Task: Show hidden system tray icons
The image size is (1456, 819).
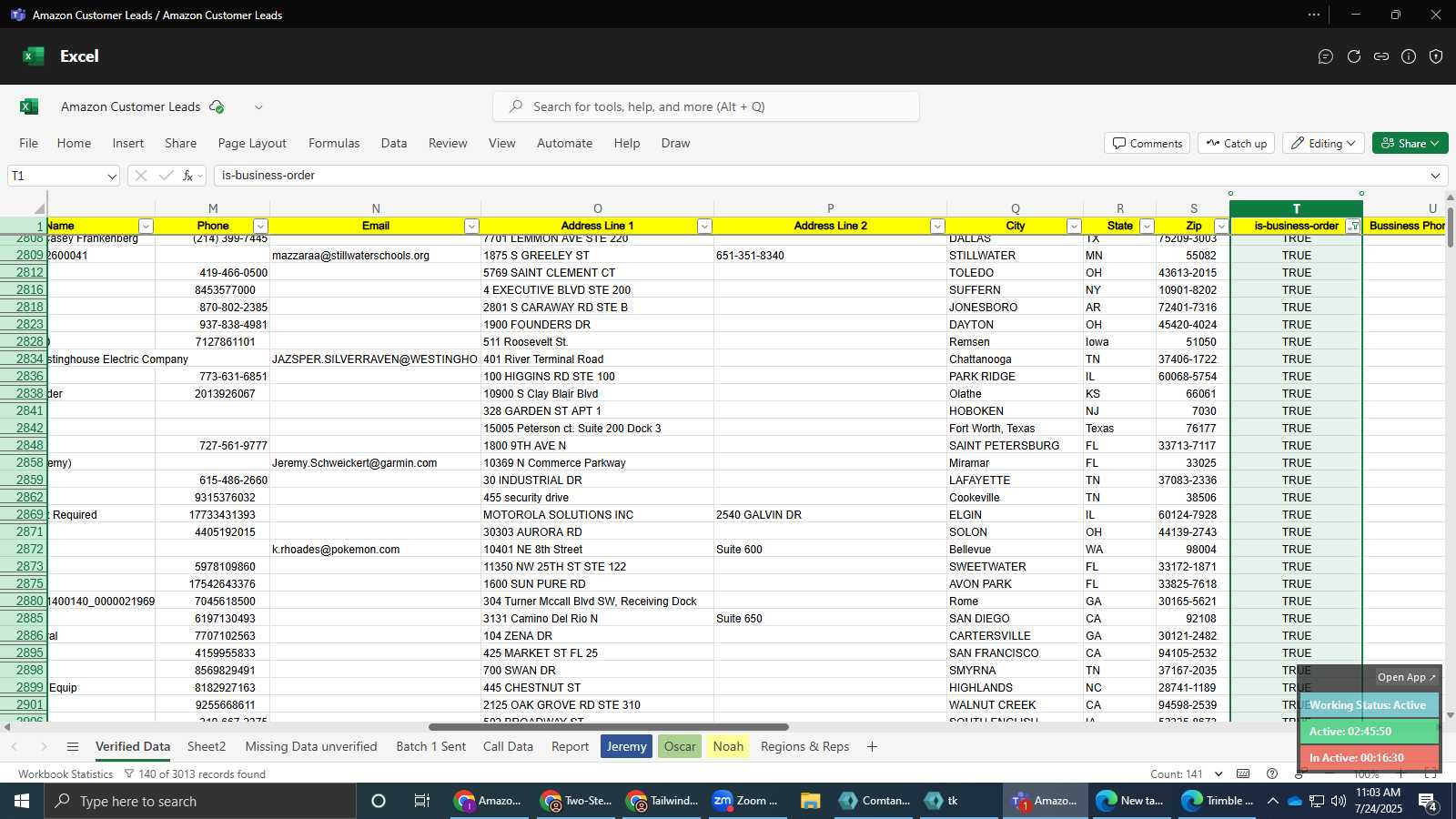Action: 1272,801
